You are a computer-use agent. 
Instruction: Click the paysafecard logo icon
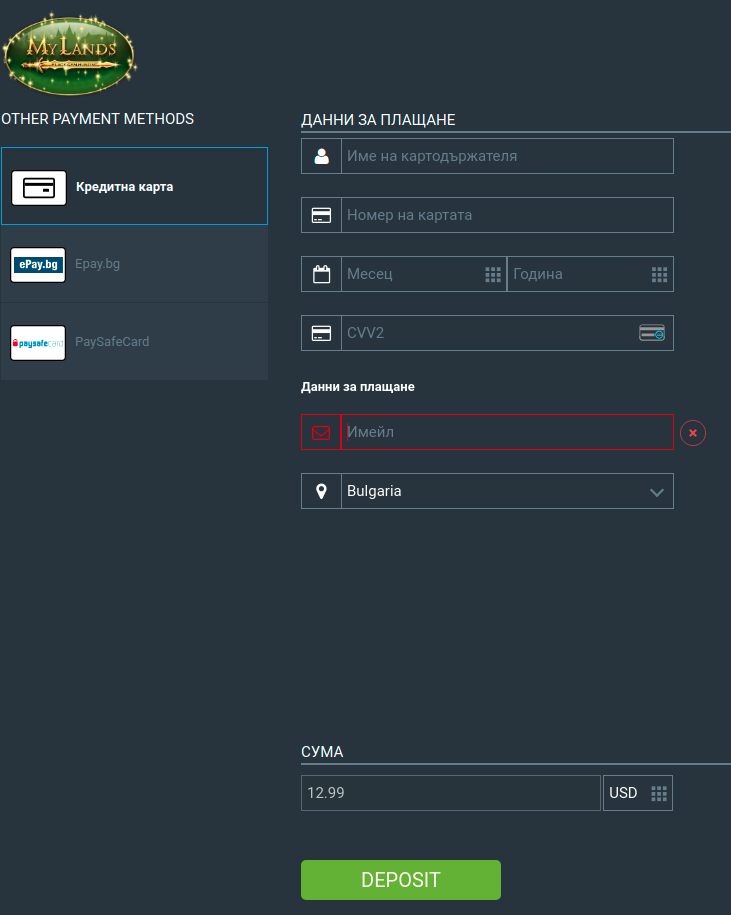click(38, 343)
